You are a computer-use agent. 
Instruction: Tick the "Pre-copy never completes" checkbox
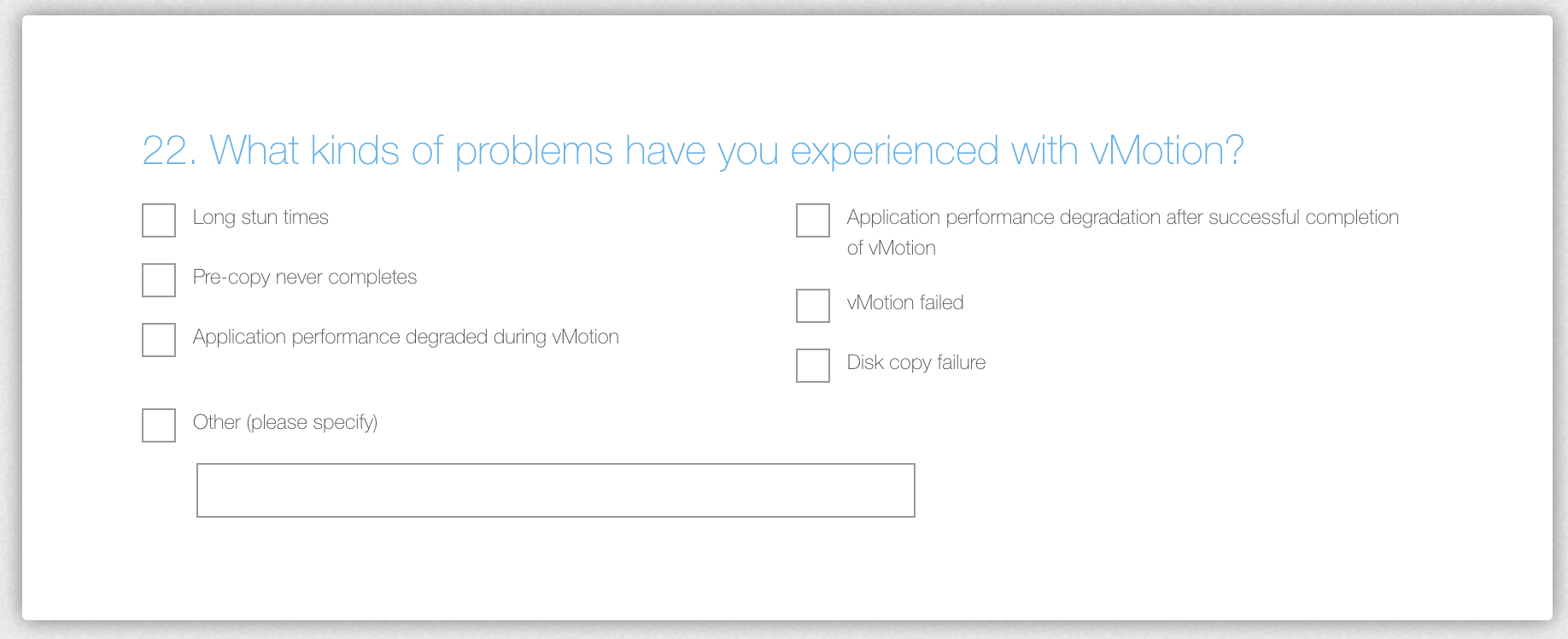pyautogui.click(x=159, y=280)
